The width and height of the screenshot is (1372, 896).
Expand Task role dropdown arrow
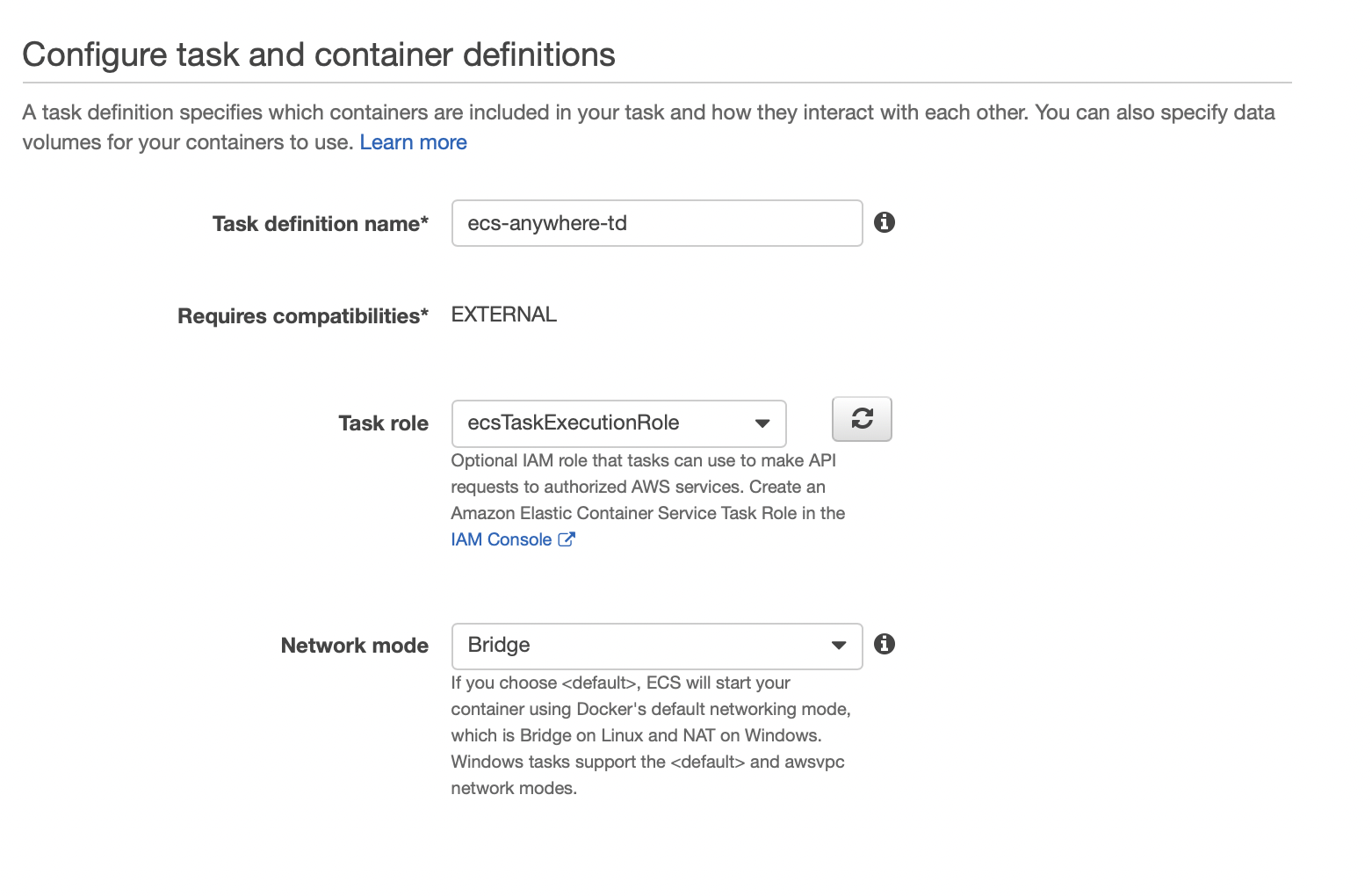(x=762, y=423)
